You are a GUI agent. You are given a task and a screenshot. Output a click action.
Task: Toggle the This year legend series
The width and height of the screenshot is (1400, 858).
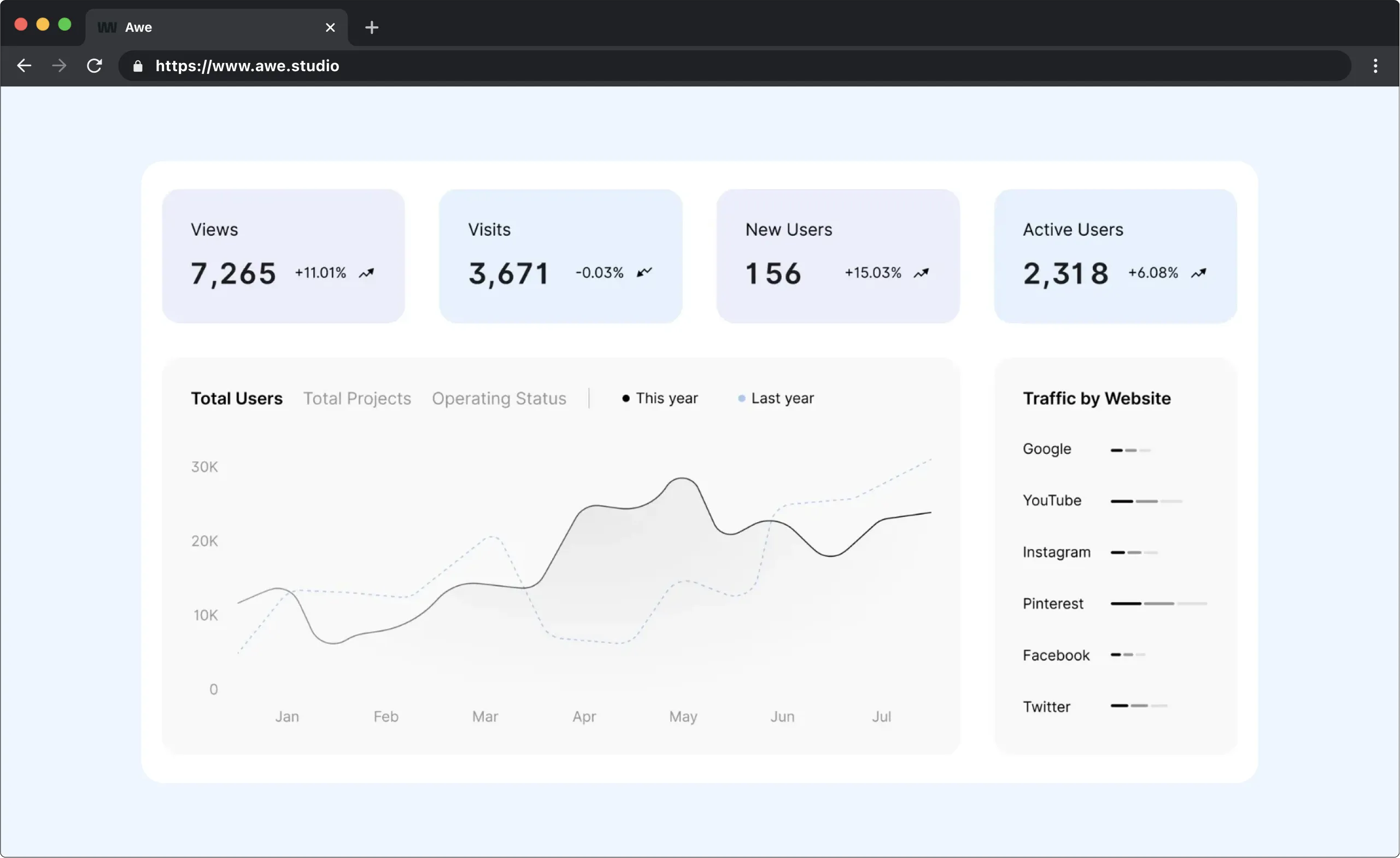pyautogui.click(x=660, y=398)
